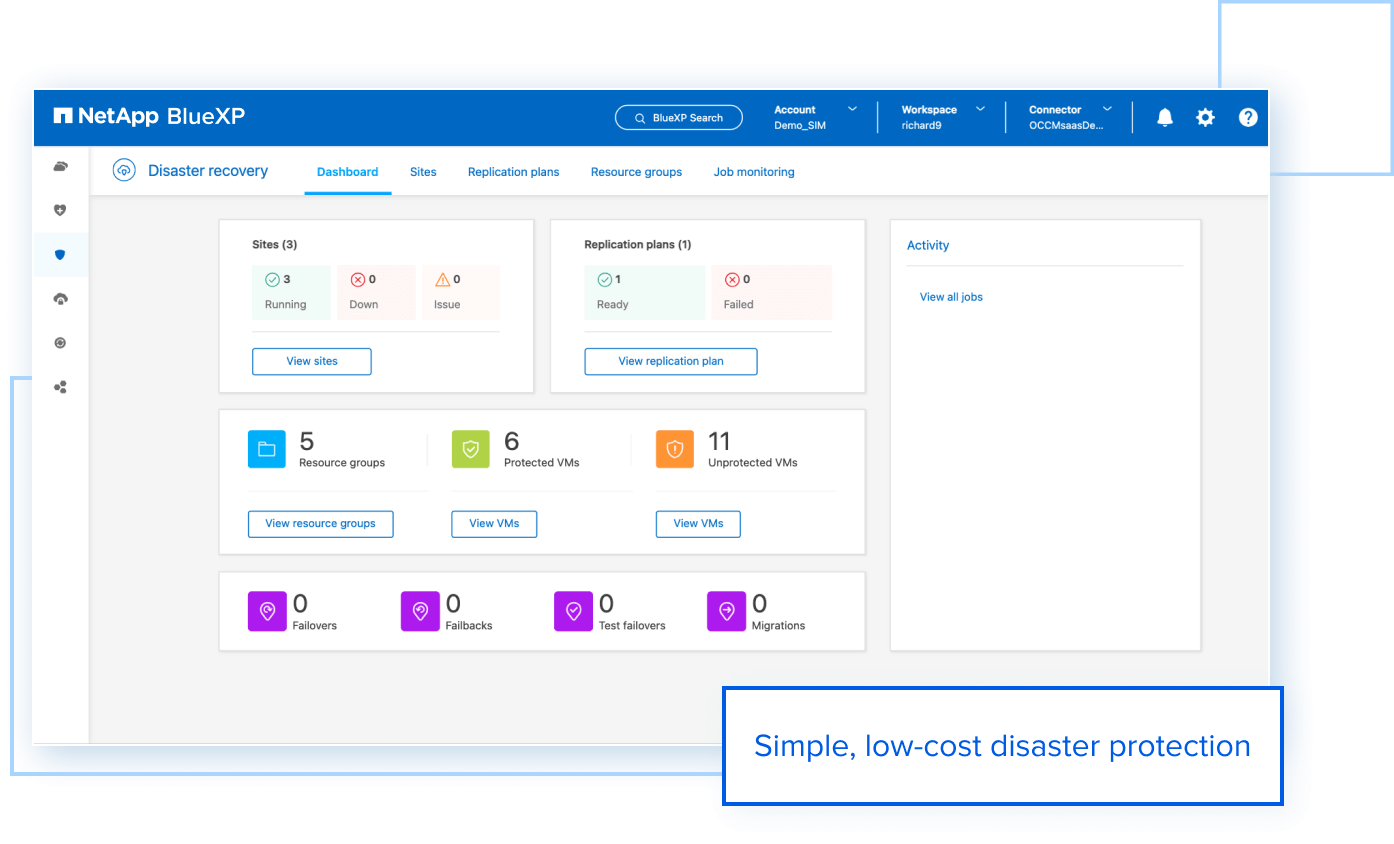Click inside the BlueXP Search field
The height and width of the screenshot is (844, 1394).
tap(678, 117)
